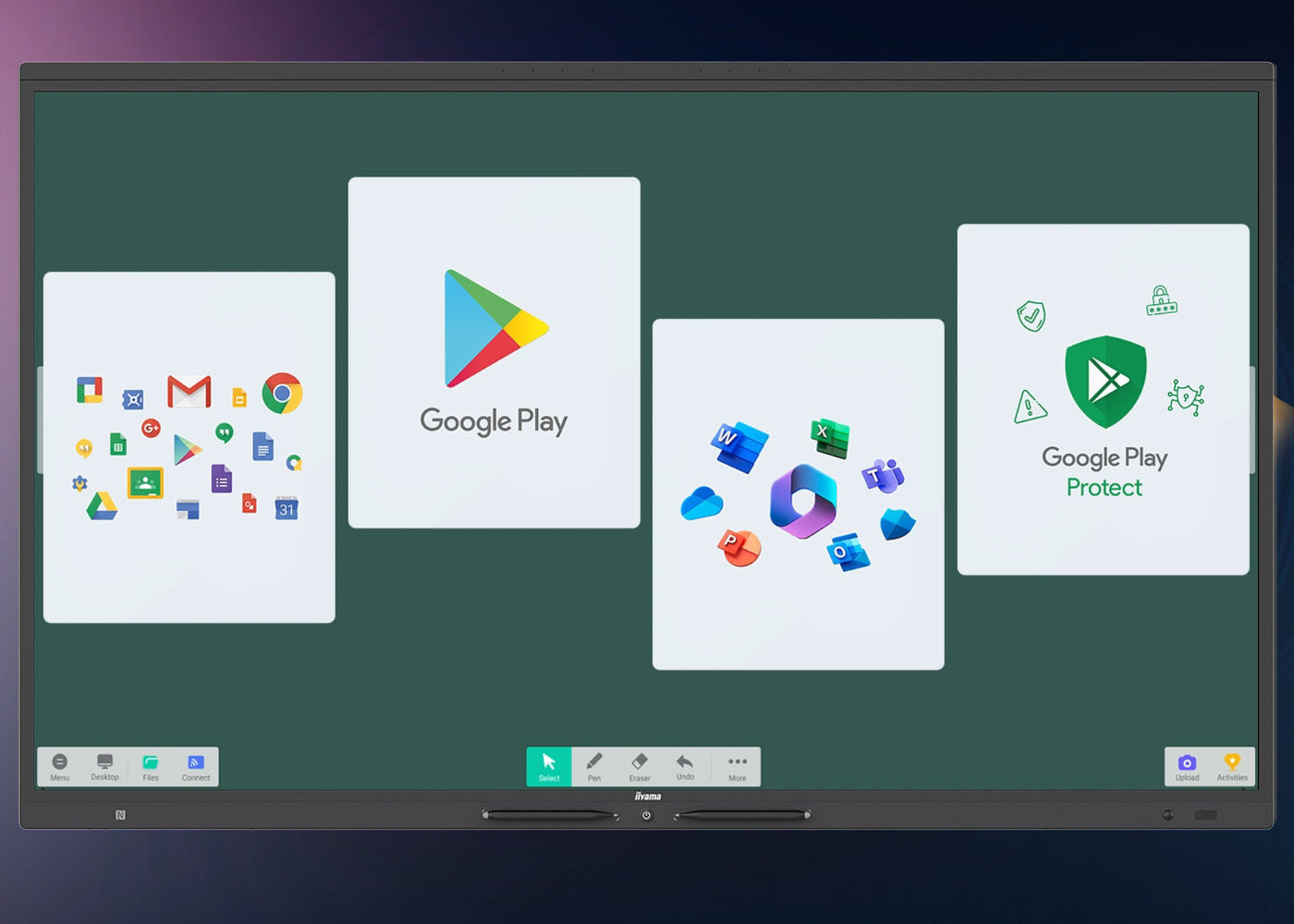Click the Excel icon in Microsoft 365 card
The height and width of the screenshot is (924, 1294).
pos(830,436)
